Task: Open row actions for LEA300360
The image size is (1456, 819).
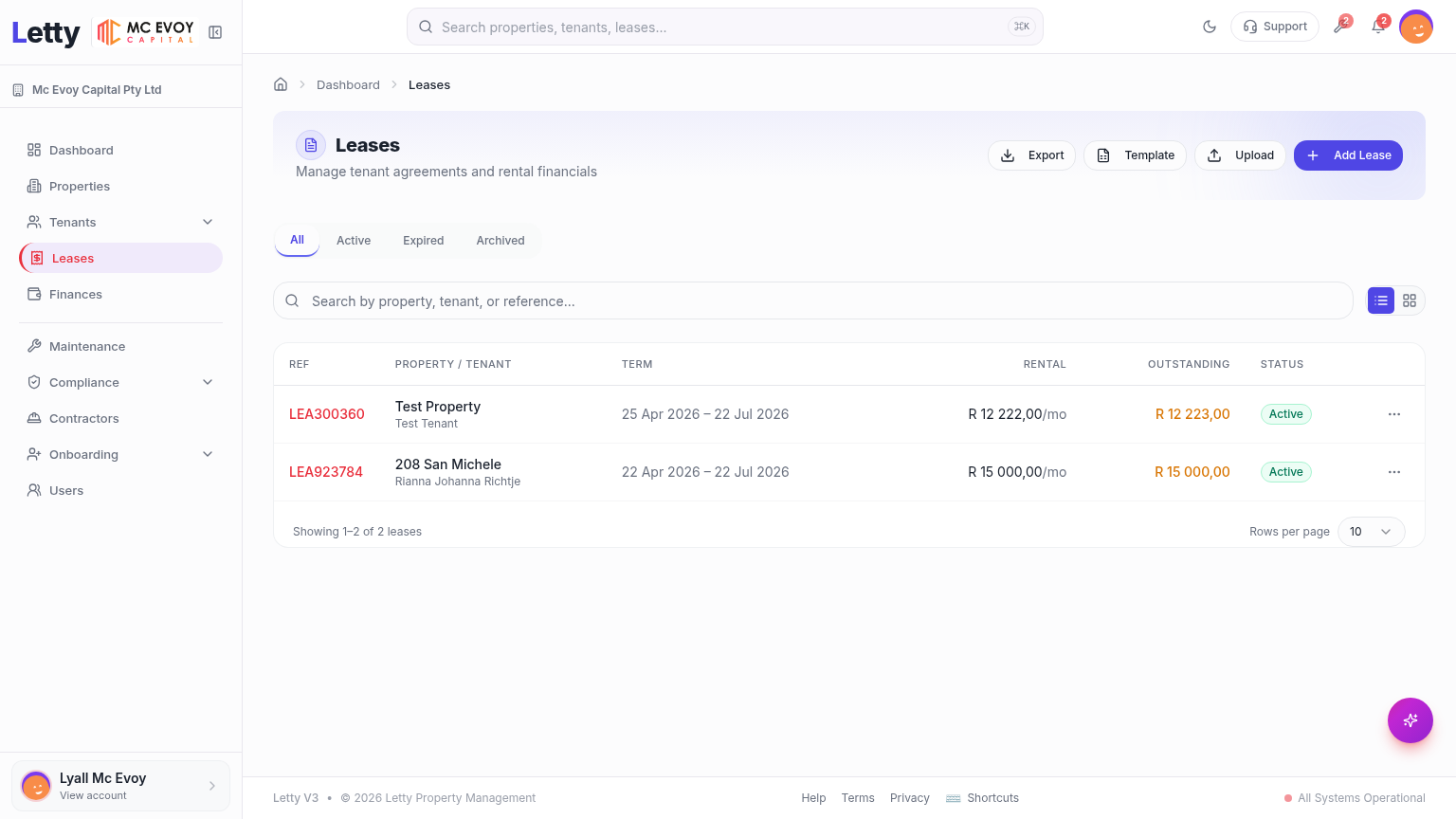Action: (x=1394, y=414)
